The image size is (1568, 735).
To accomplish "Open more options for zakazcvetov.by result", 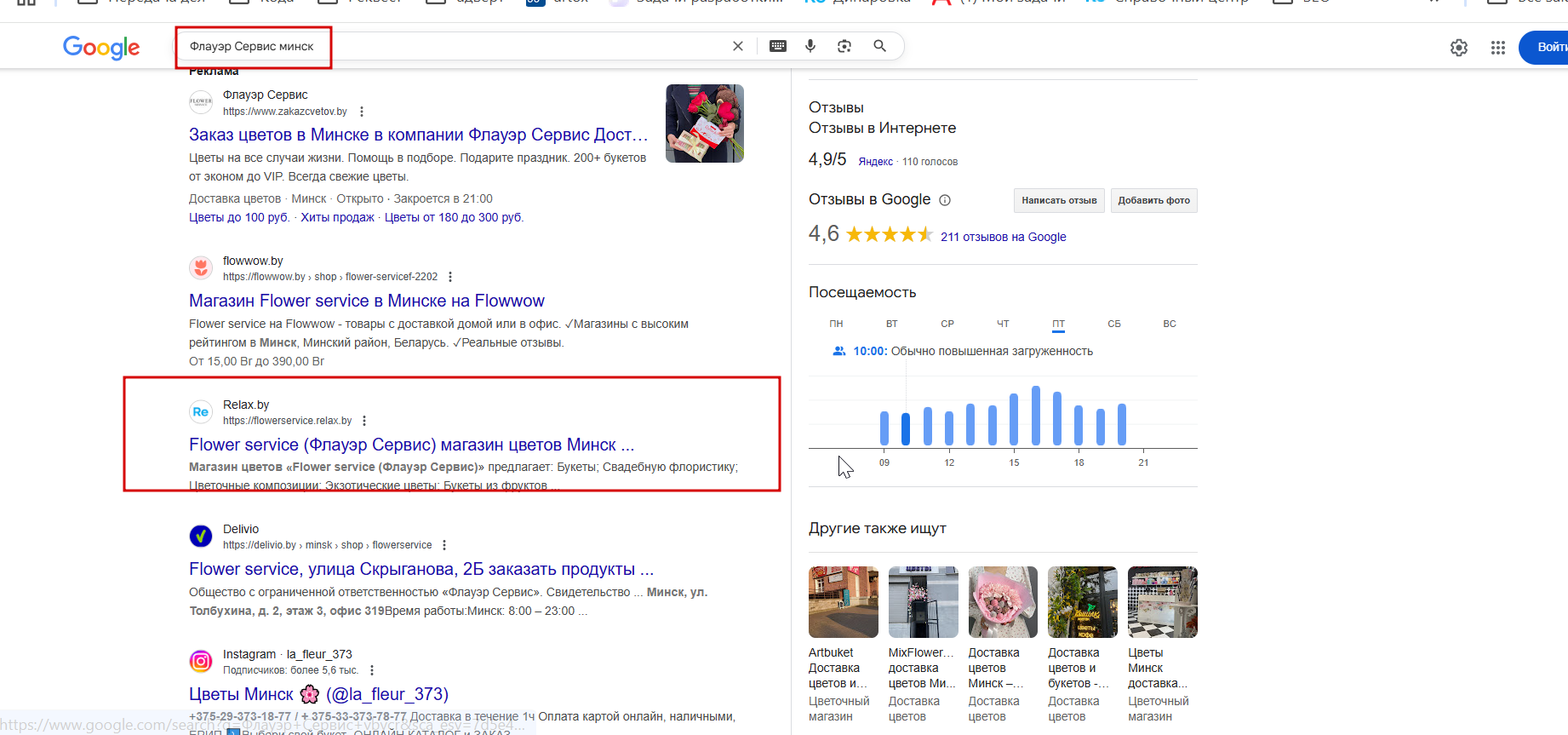I will 362,112.
